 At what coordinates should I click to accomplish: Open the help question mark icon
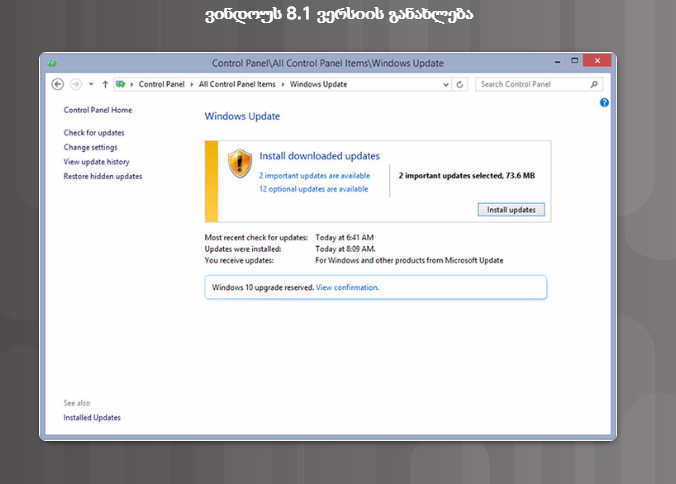pyautogui.click(x=605, y=103)
